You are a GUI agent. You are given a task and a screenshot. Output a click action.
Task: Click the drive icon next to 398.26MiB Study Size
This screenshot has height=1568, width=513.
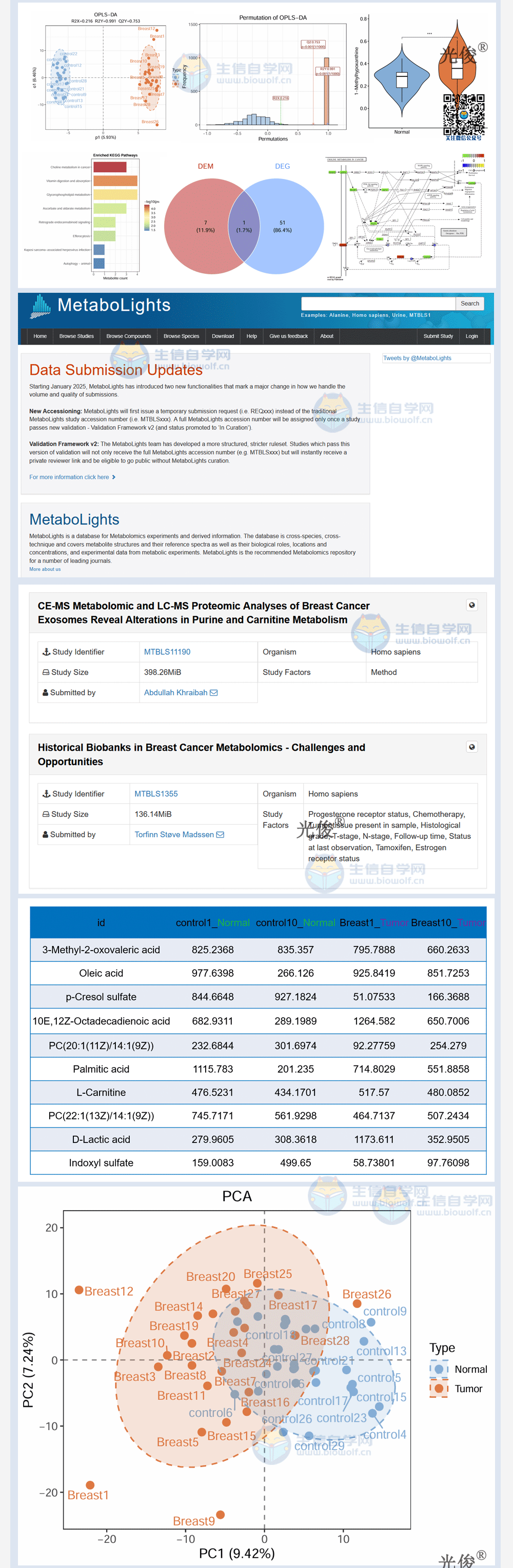tap(46, 672)
